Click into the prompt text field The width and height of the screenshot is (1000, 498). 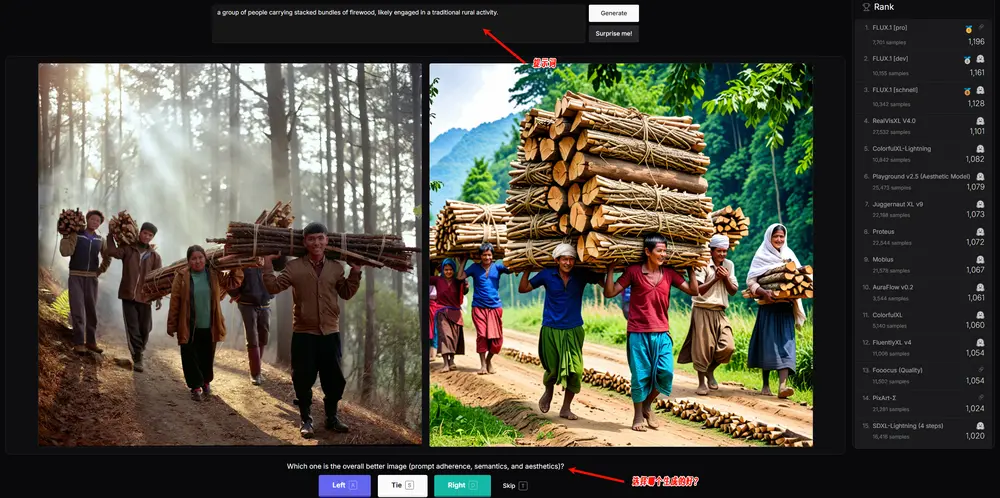pos(398,23)
